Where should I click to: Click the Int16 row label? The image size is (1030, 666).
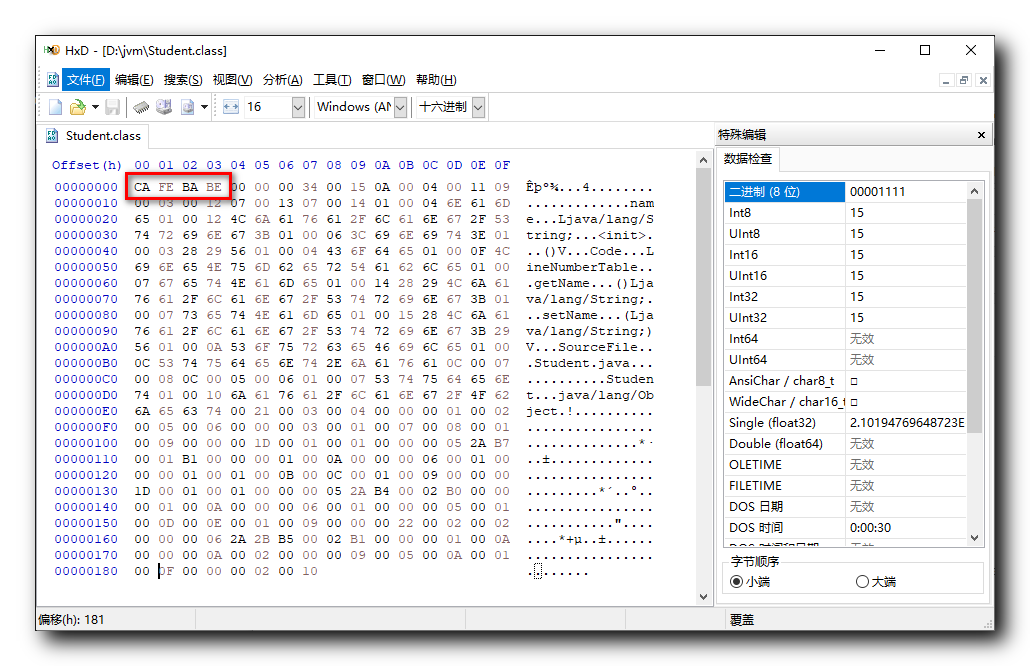click(743, 255)
